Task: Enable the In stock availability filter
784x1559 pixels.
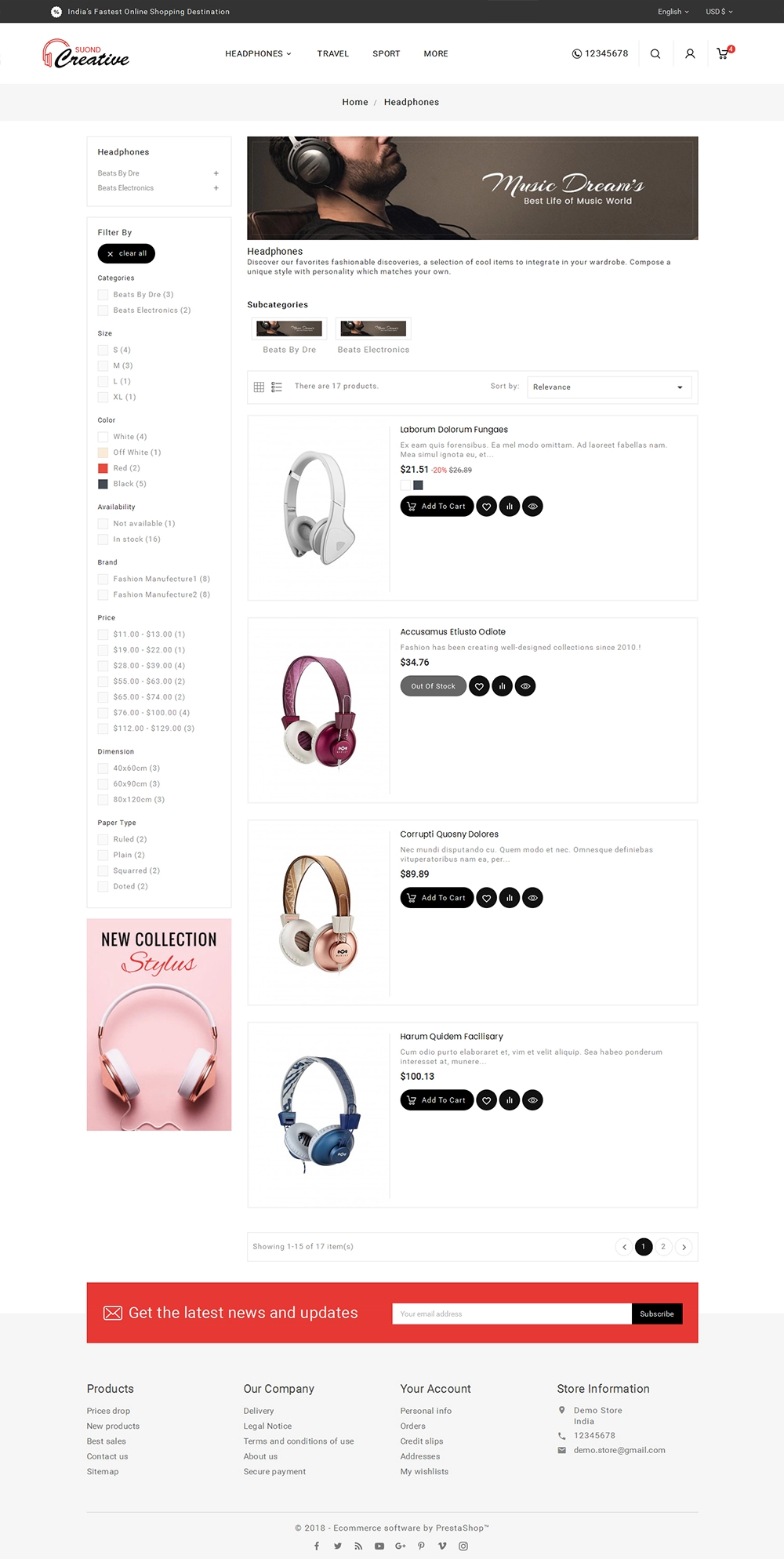Action: pos(103,540)
